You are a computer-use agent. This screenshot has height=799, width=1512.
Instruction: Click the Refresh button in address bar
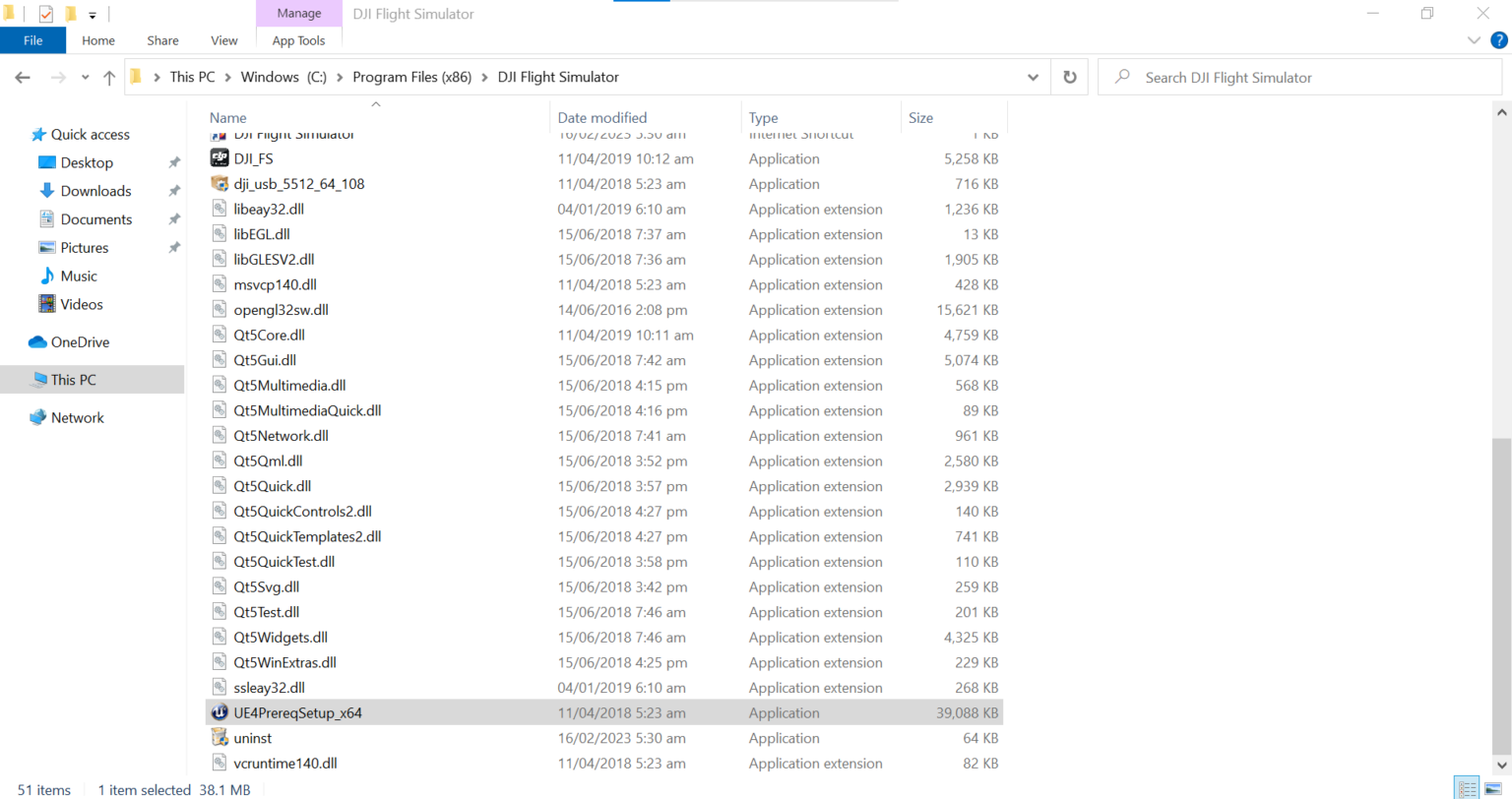pyautogui.click(x=1070, y=77)
